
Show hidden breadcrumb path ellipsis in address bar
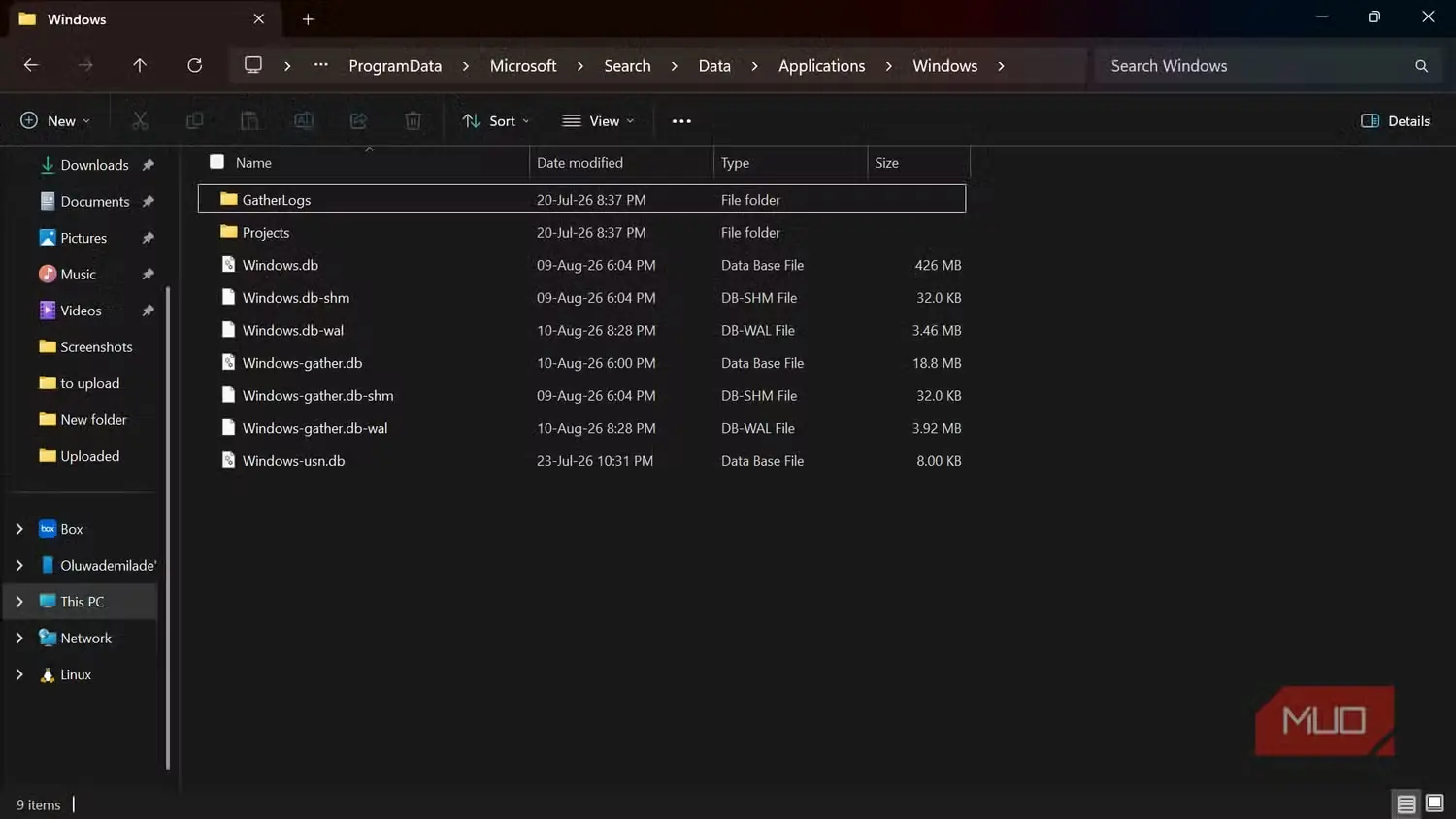pos(321,65)
